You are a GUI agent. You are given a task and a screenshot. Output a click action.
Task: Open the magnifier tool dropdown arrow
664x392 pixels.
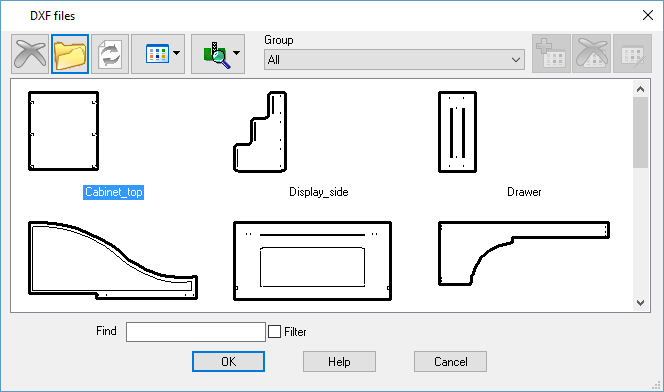pyautogui.click(x=237, y=53)
